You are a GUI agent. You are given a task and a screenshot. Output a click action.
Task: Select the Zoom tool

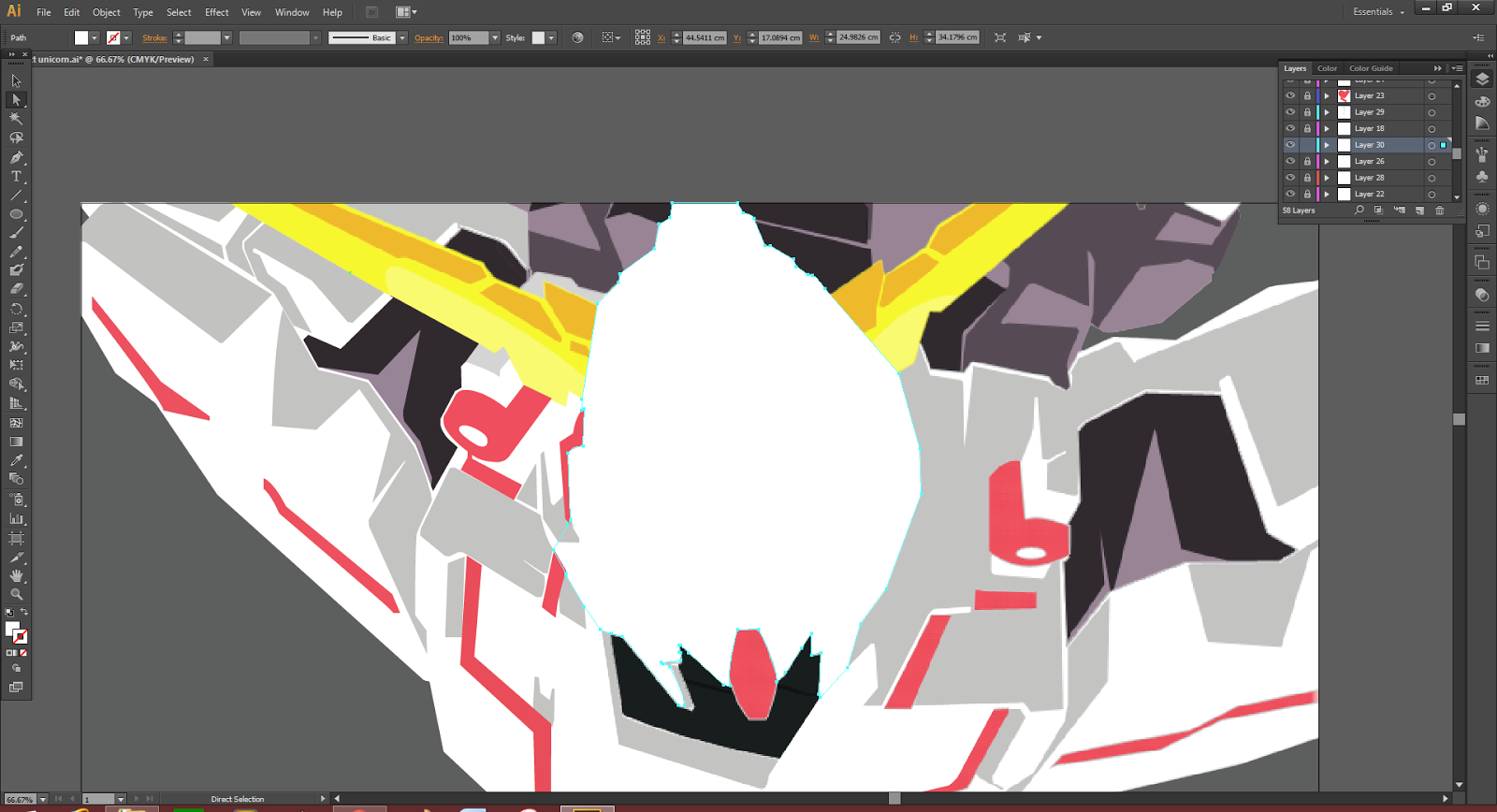pyautogui.click(x=16, y=594)
